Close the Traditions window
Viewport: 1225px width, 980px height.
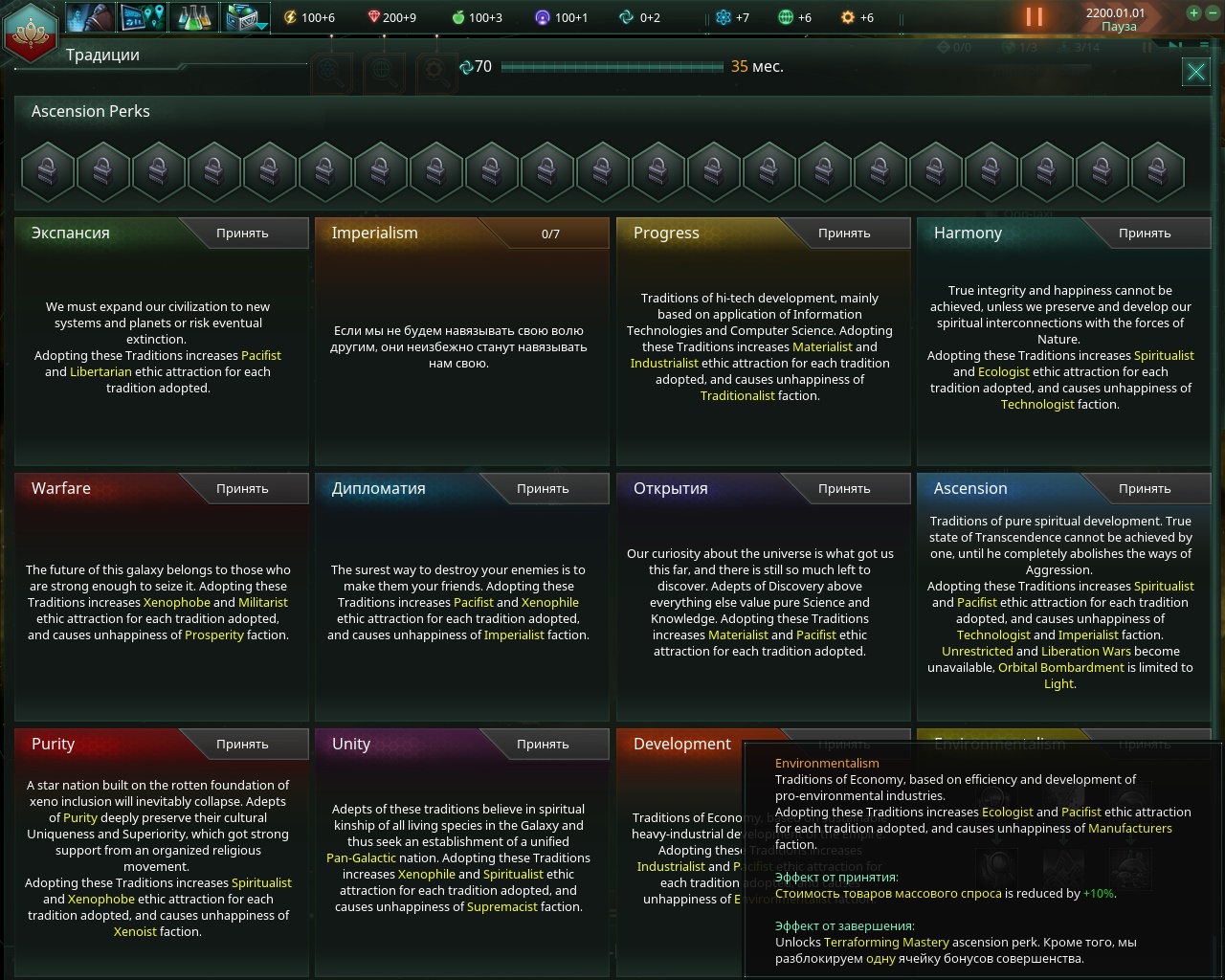[1196, 72]
